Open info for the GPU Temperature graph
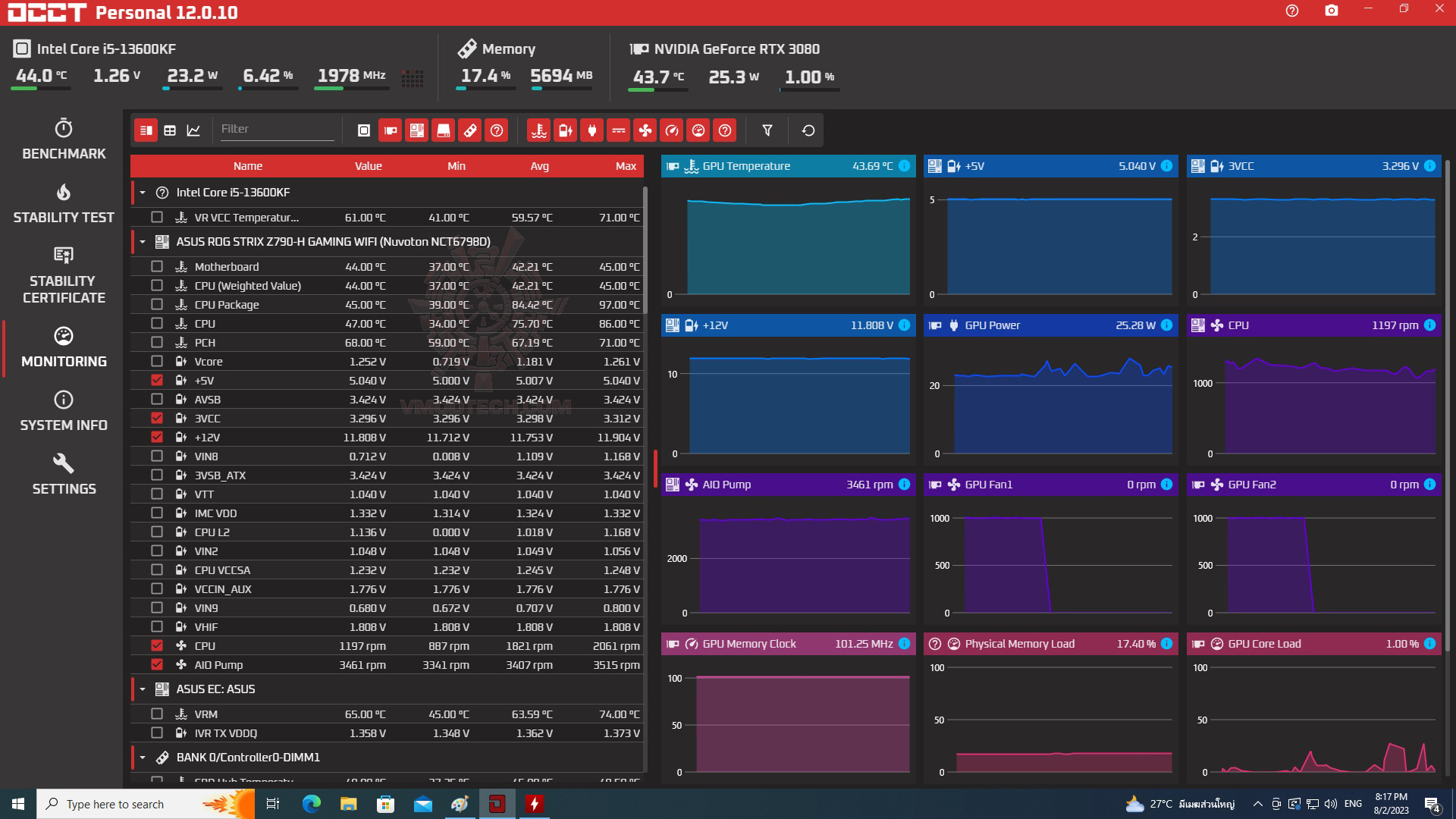 (904, 166)
